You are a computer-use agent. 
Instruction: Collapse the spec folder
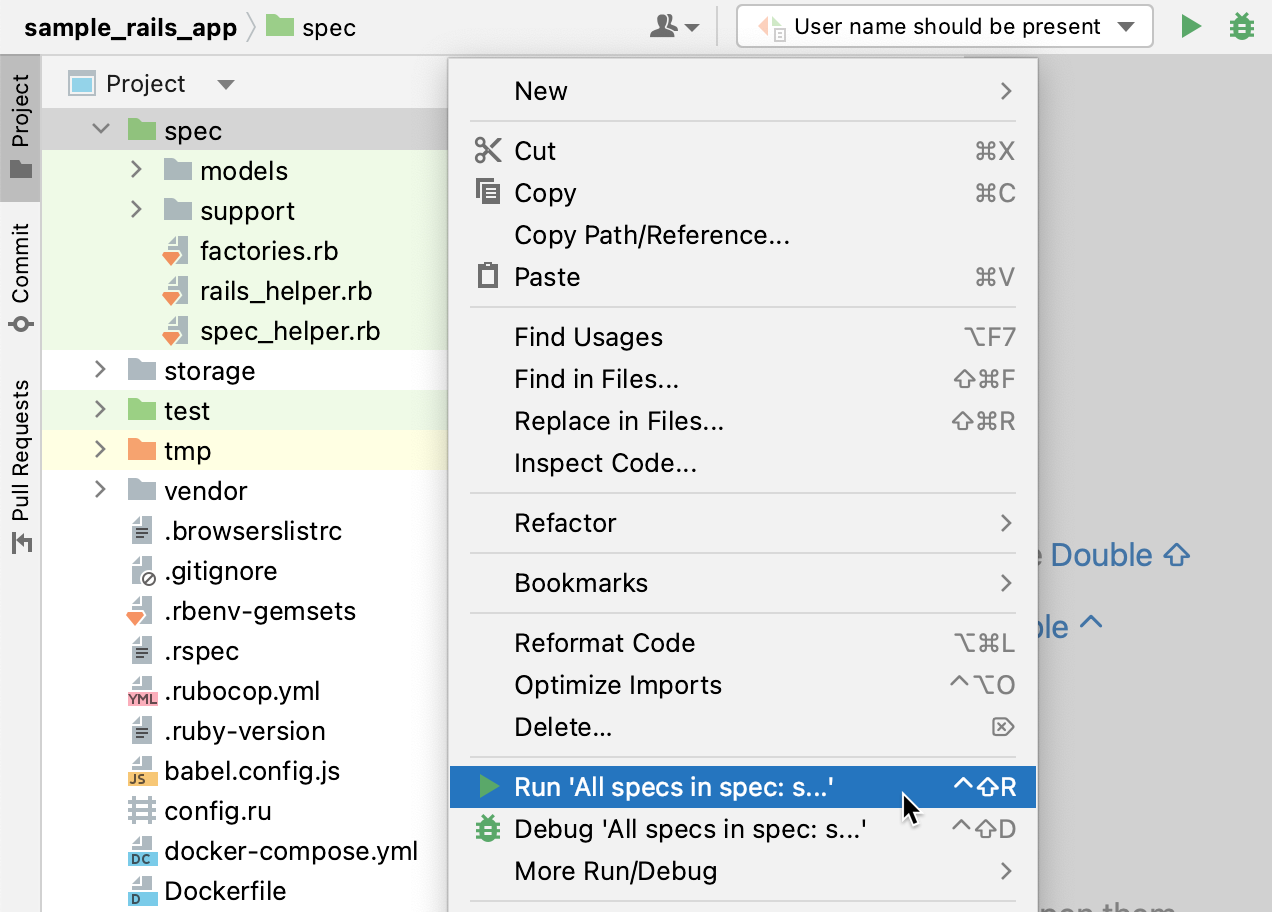point(100,130)
